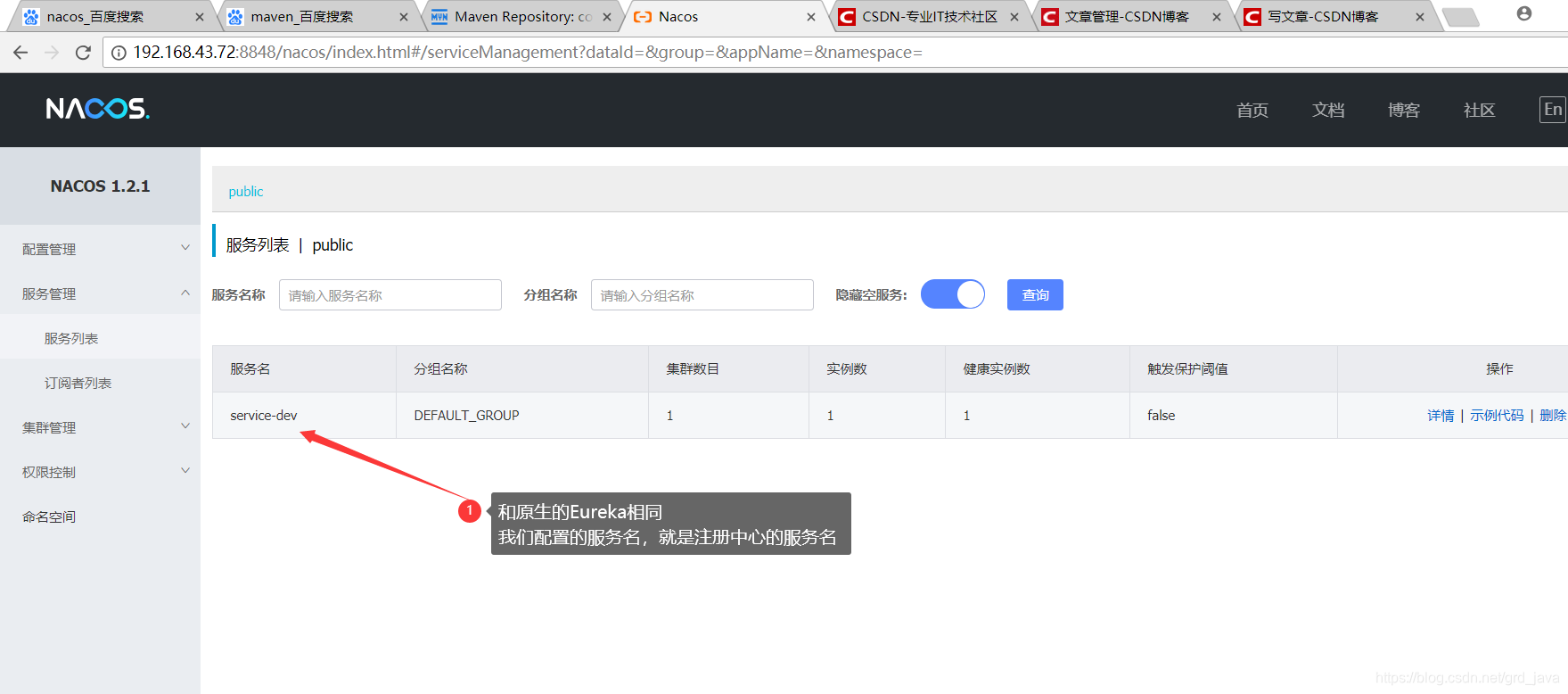Screen dimensions: 1568x694
Task: Close the CSDN-专业IT技术社区 tab
Action: tap(1014, 17)
